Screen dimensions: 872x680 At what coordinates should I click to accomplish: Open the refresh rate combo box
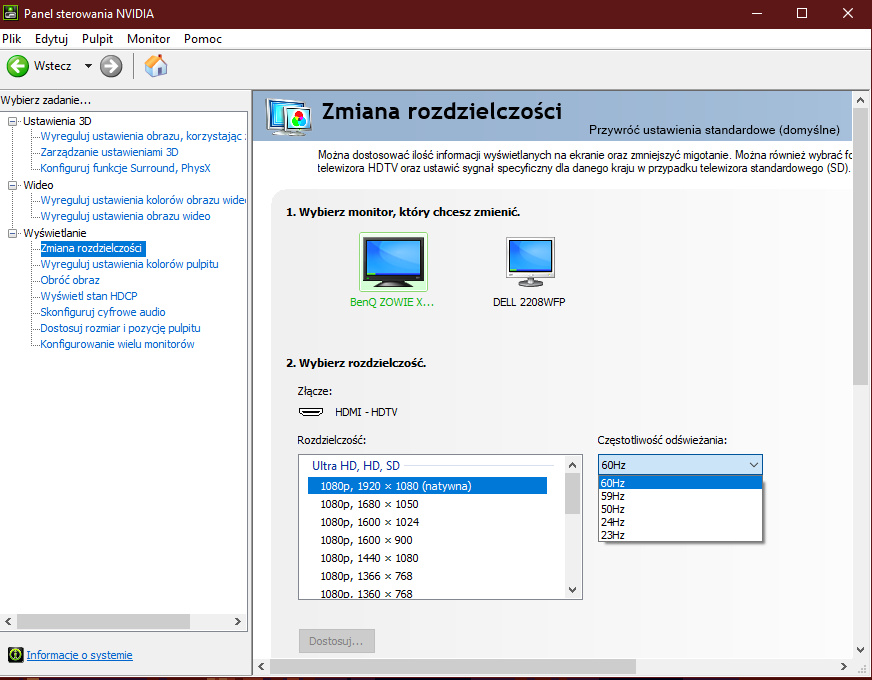coord(680,465)
